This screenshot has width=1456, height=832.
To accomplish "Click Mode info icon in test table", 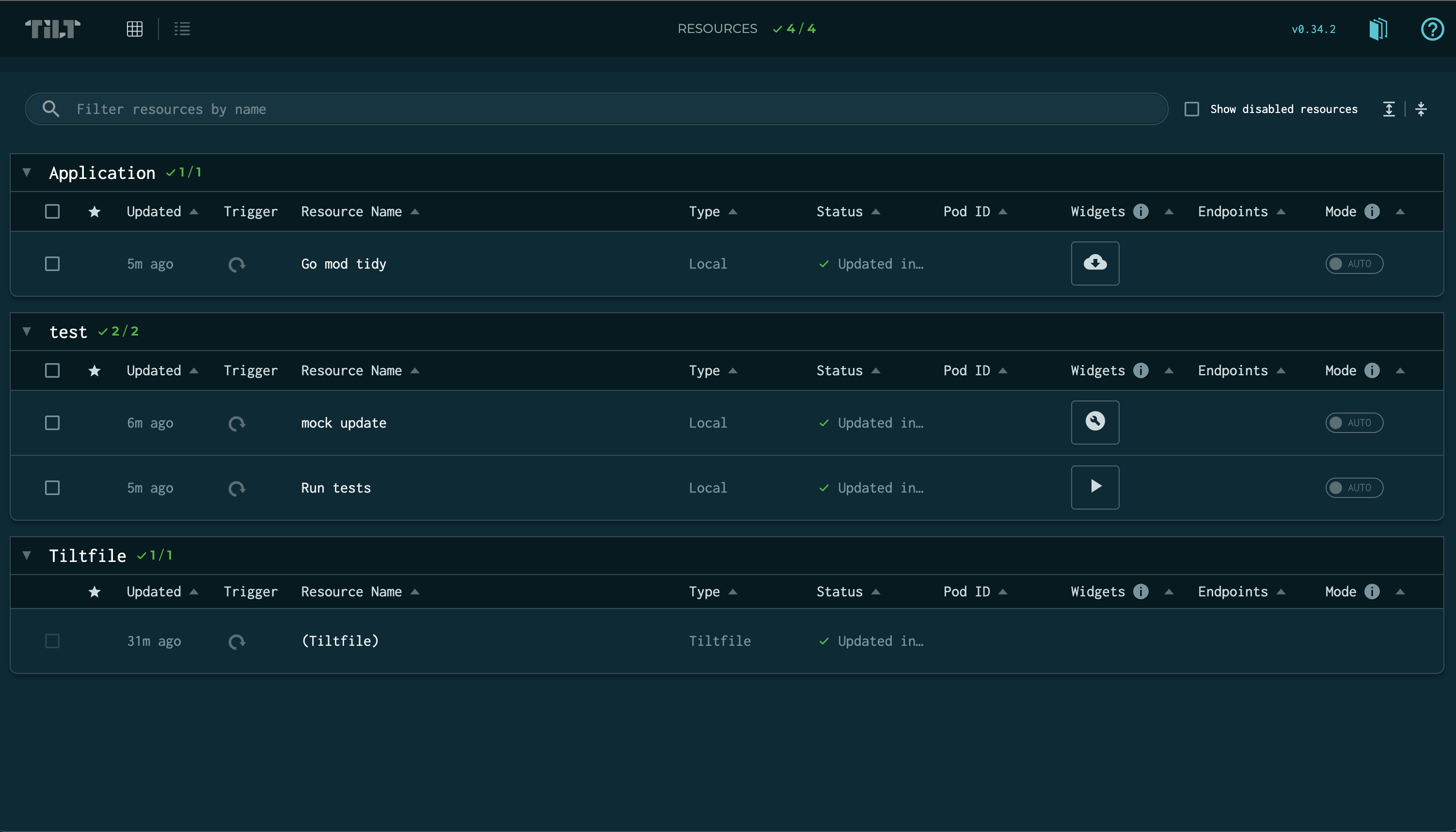I will coord(1372,370).
